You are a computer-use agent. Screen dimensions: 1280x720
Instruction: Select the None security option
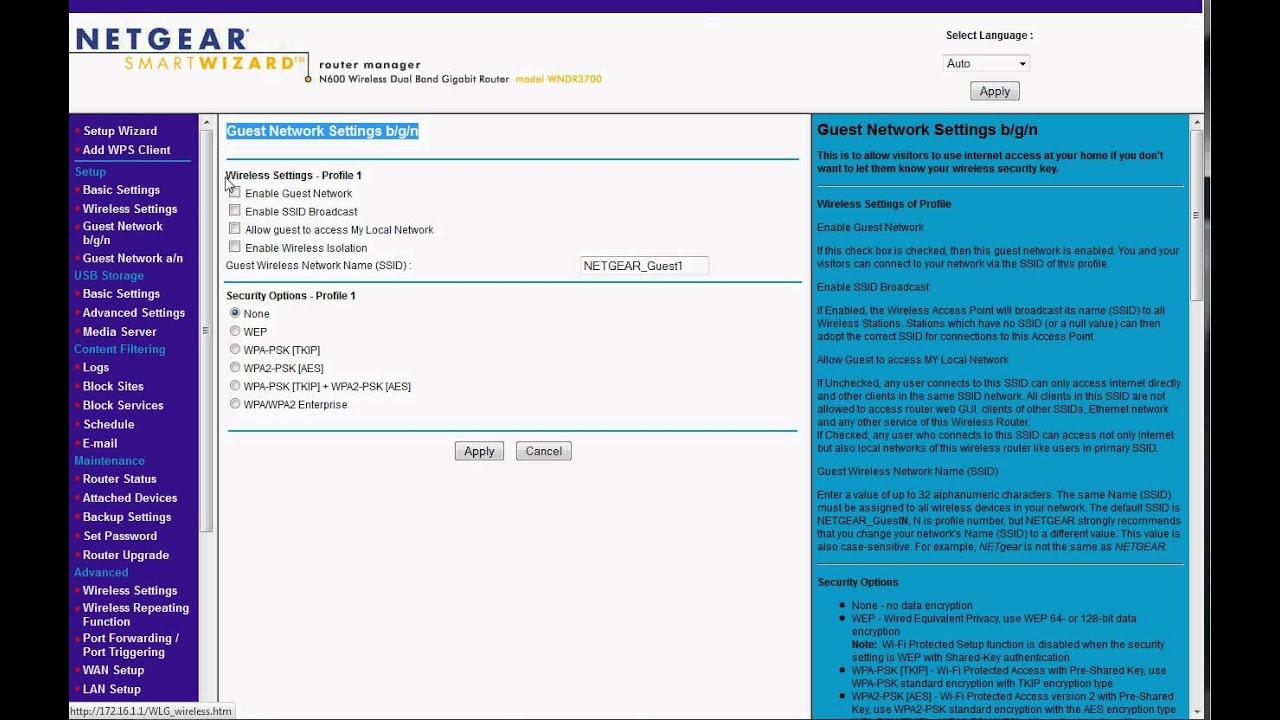pos(235,313)
